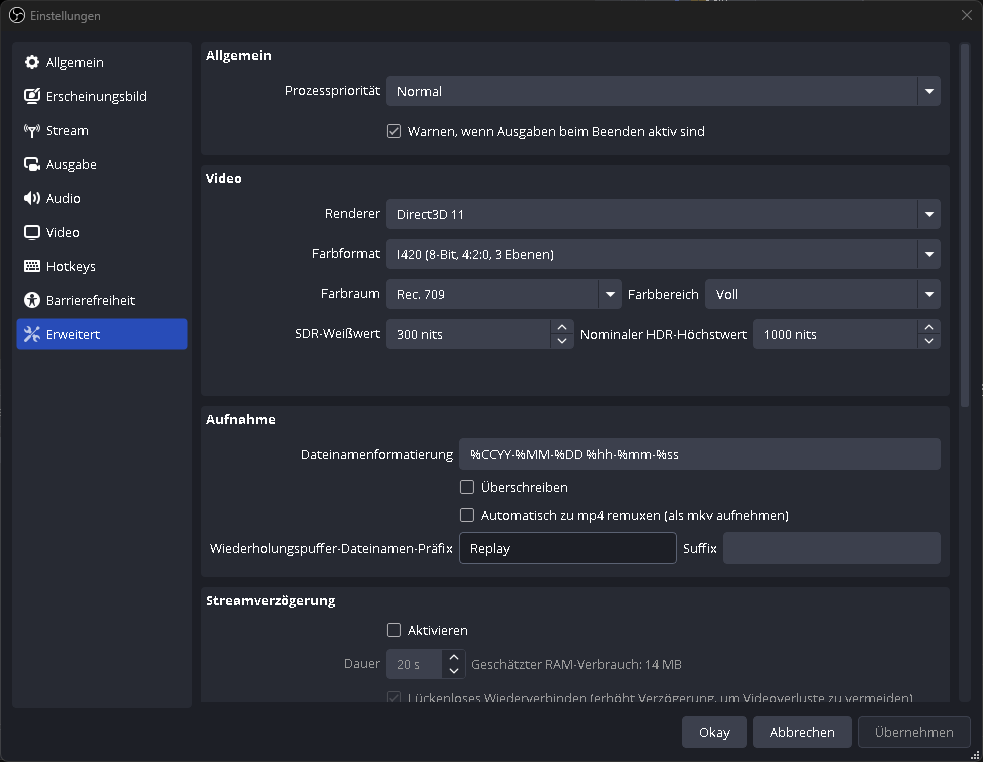
Task: Select the Erweitert settings tab
Action: point(102,334)
